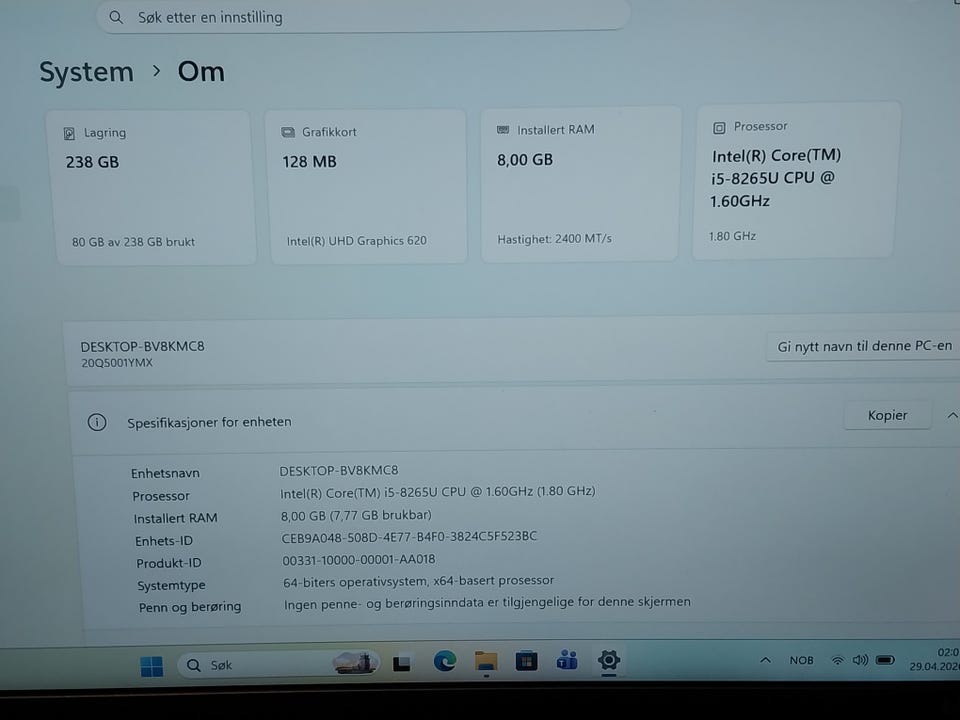
Task: Select the Prosessor value i5-8265U row
Action: pyautogui.click(x=437, y=492)
